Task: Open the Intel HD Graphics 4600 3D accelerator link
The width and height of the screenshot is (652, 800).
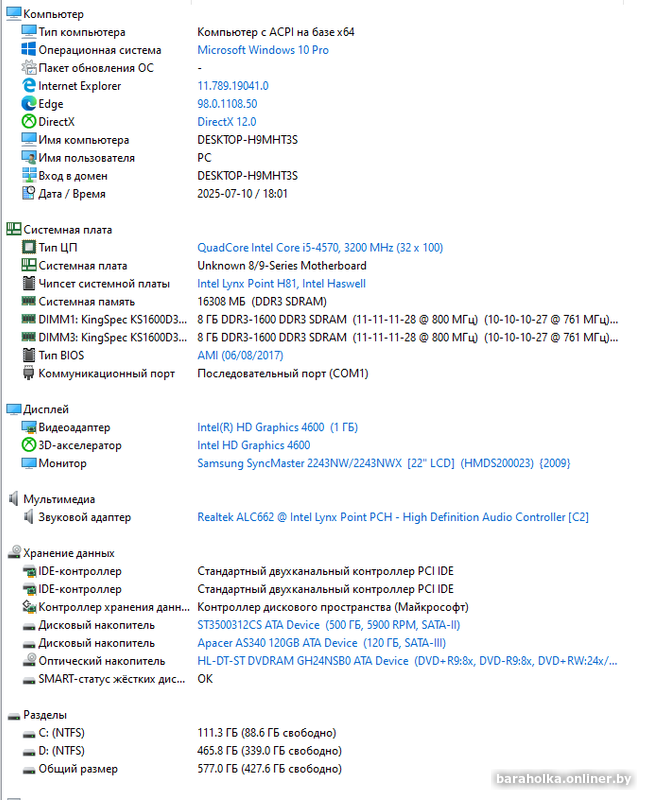Action: pos(254,445)
